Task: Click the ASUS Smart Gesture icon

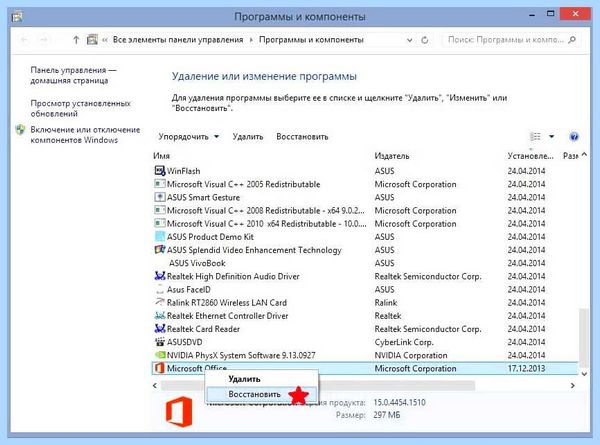Action: pos(160,197)
